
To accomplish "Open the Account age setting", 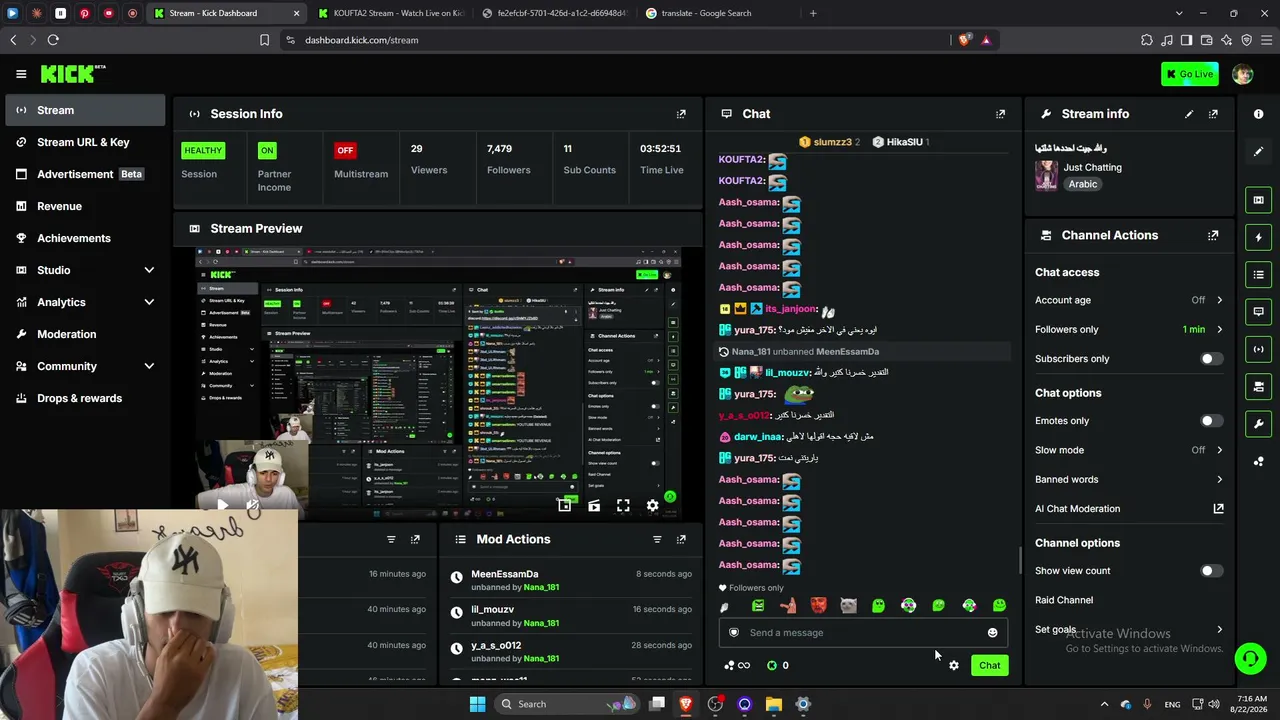I will pyautogui.click(x=1129, y=300).
